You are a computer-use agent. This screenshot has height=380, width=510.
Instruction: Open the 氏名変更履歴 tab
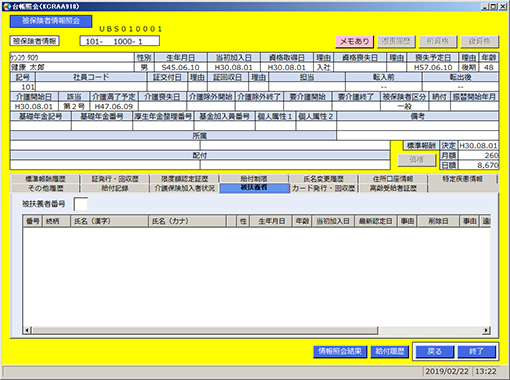[x=323, y=179]
